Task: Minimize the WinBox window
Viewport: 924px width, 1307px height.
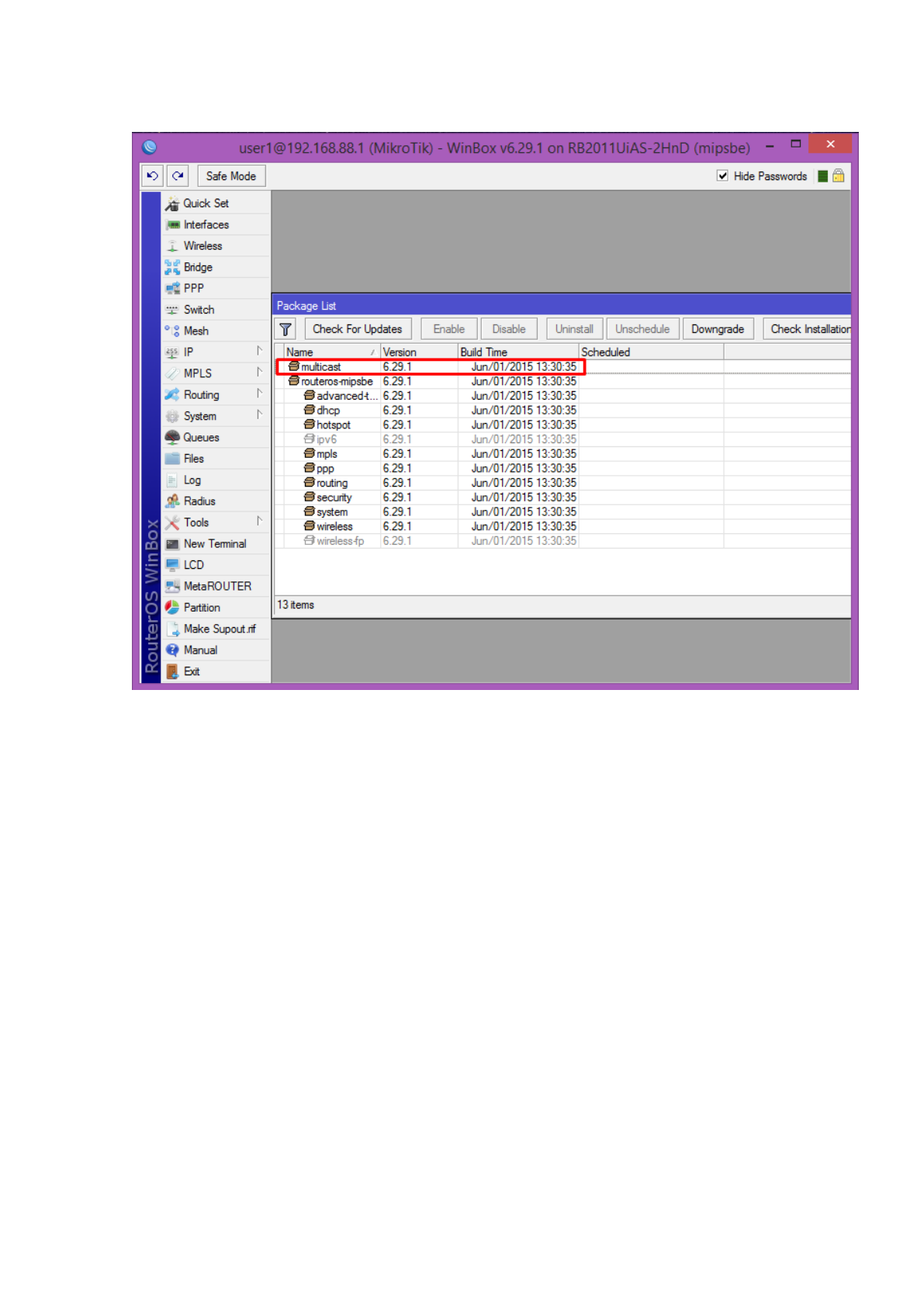Action: tap(770, 145)
